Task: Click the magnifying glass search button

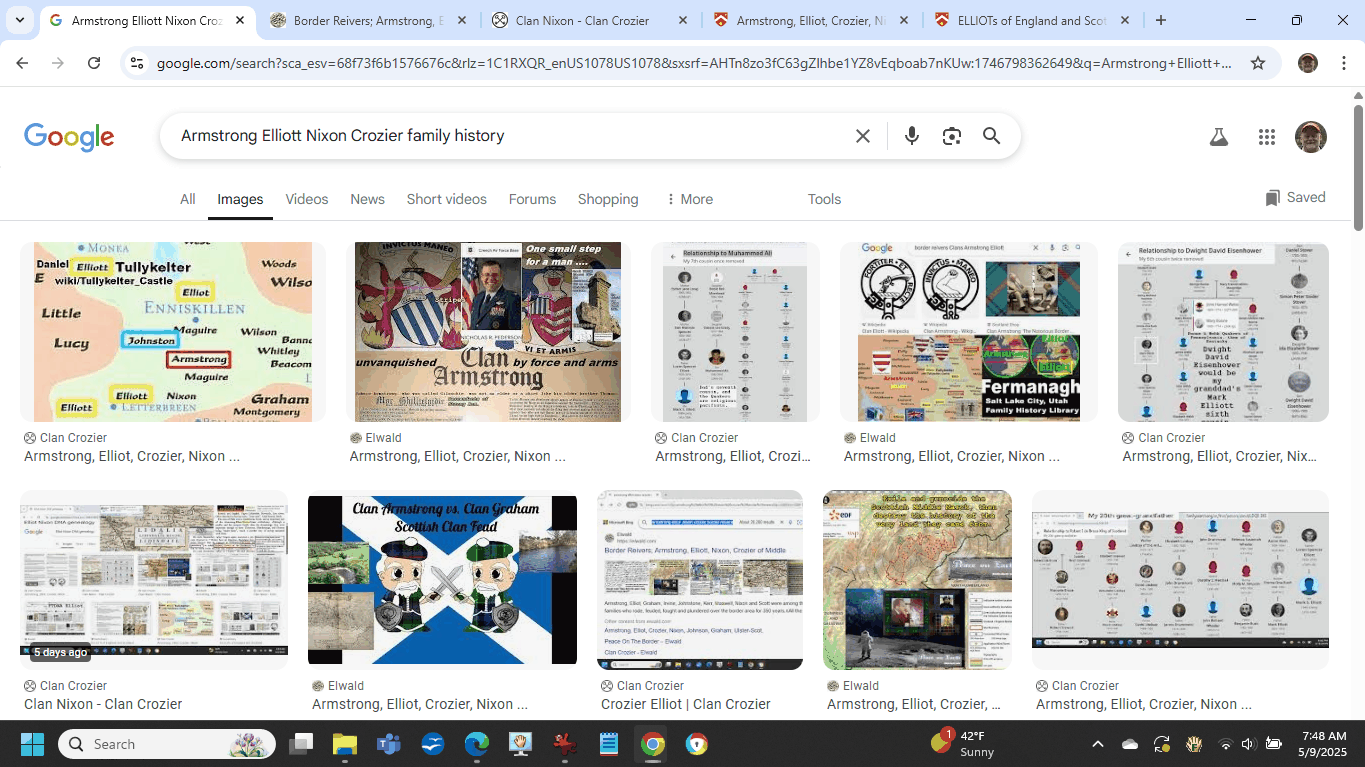Action: point(991,136)
